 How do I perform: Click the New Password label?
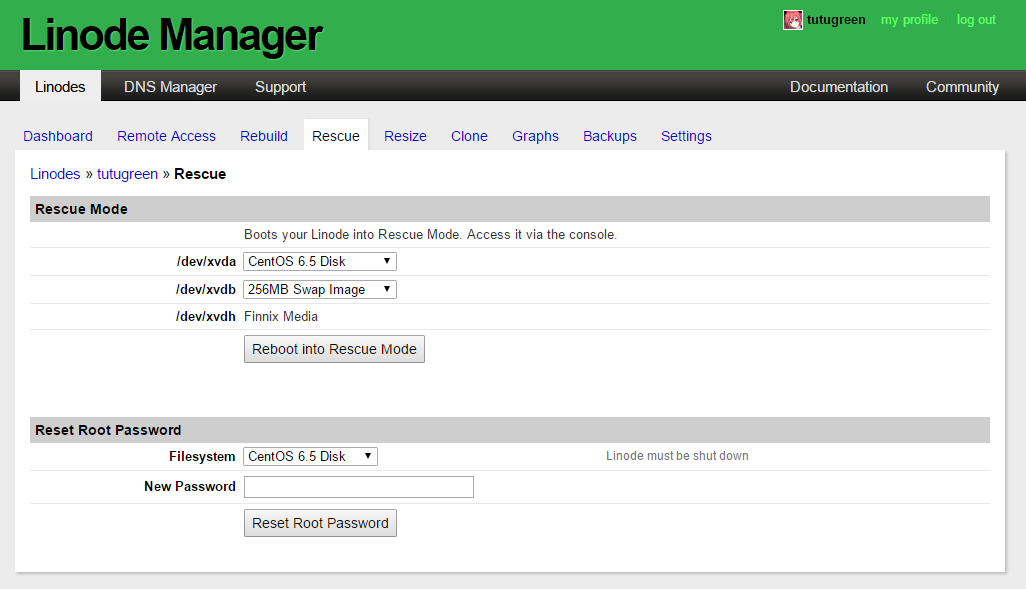[190, 486]
